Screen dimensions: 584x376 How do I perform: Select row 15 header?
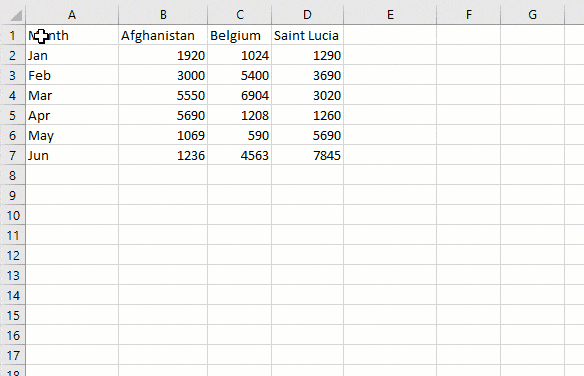[x=13, y=316]
